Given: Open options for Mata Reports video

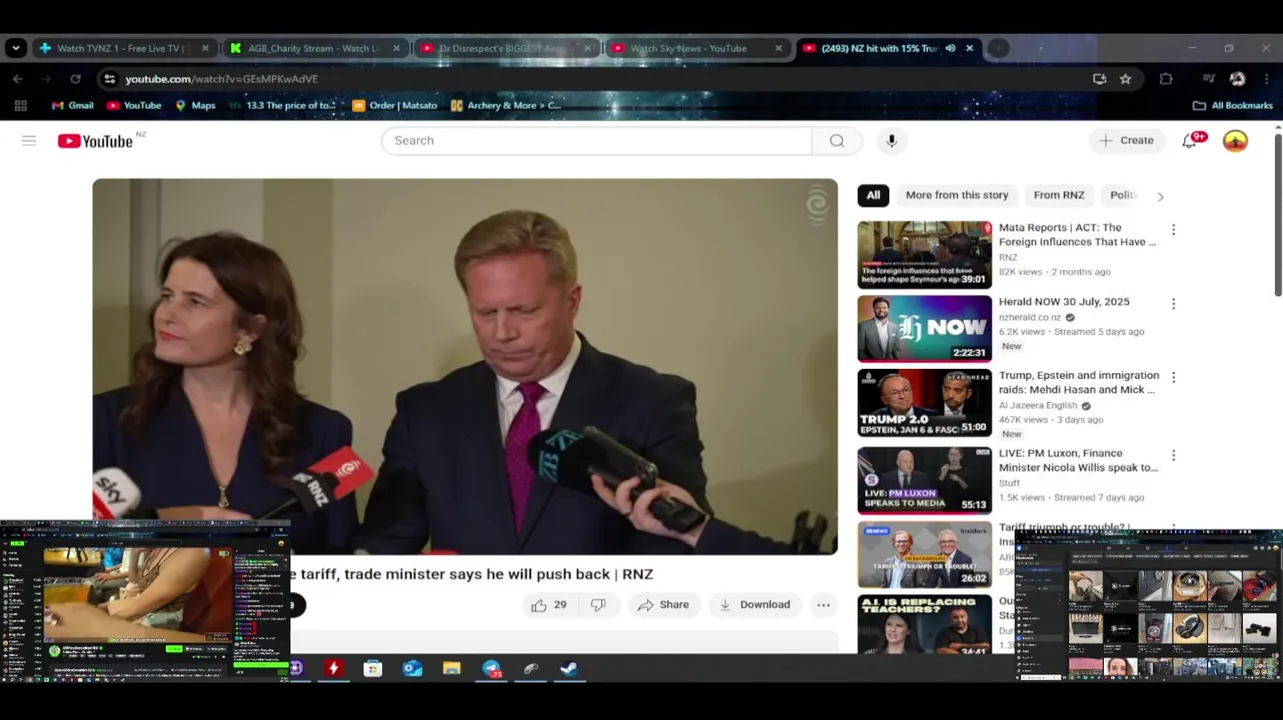Looking at the screenshot, I should point(1173,230).
